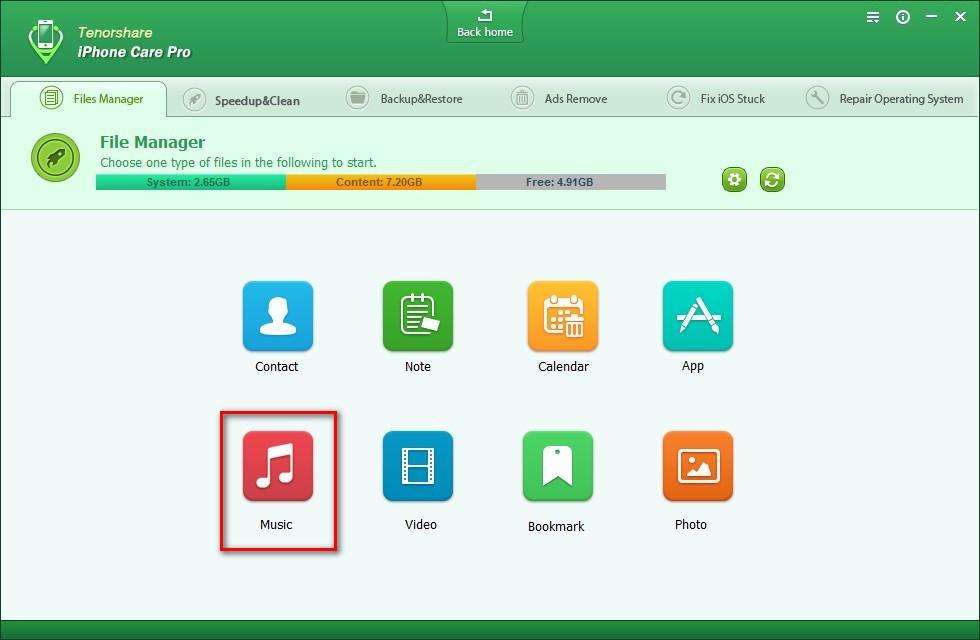Switch to the Repair Operating System tab
Screen dimensions: 980x640
(x=884, y=98)
